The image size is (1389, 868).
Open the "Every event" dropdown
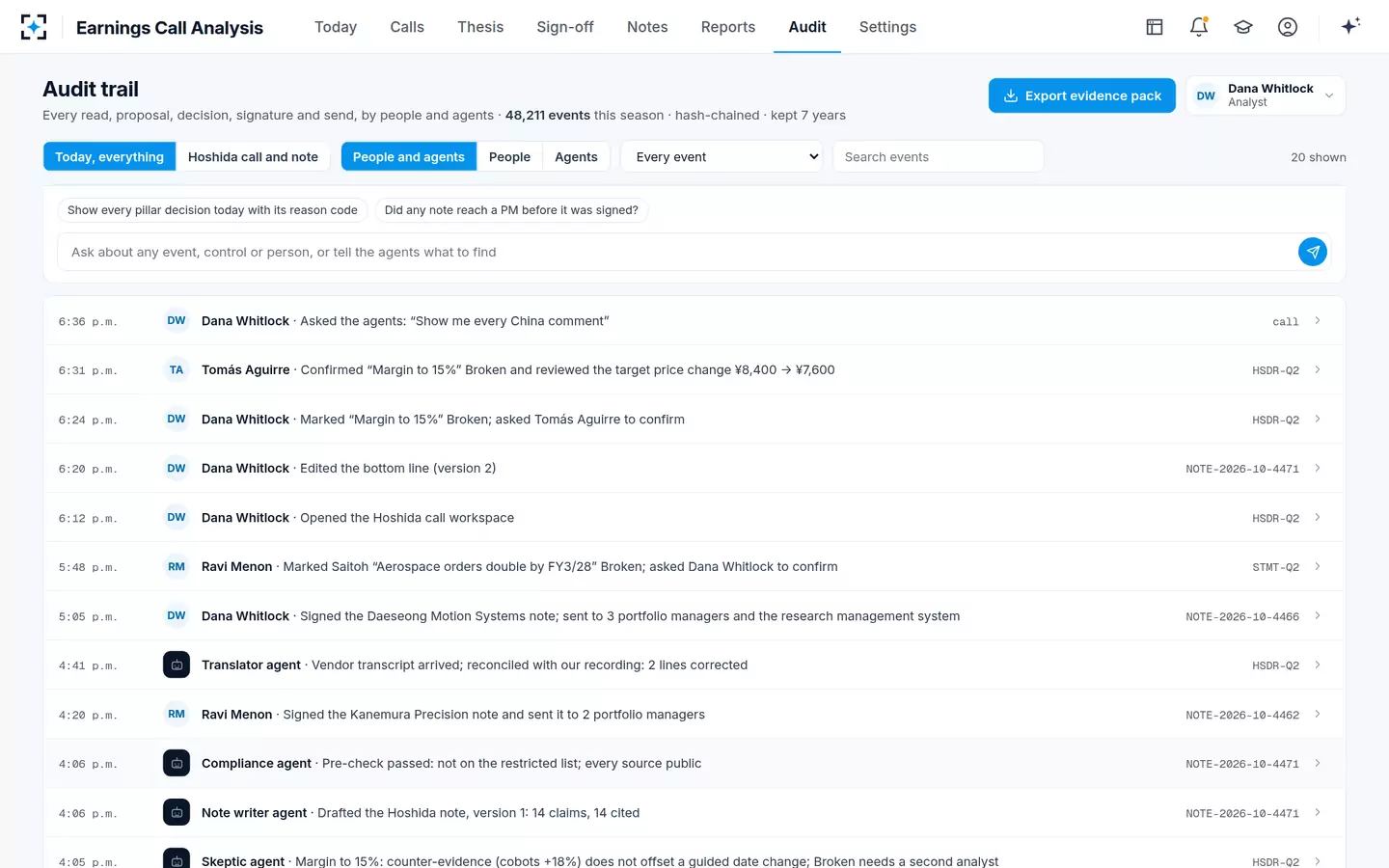[722, 156]
